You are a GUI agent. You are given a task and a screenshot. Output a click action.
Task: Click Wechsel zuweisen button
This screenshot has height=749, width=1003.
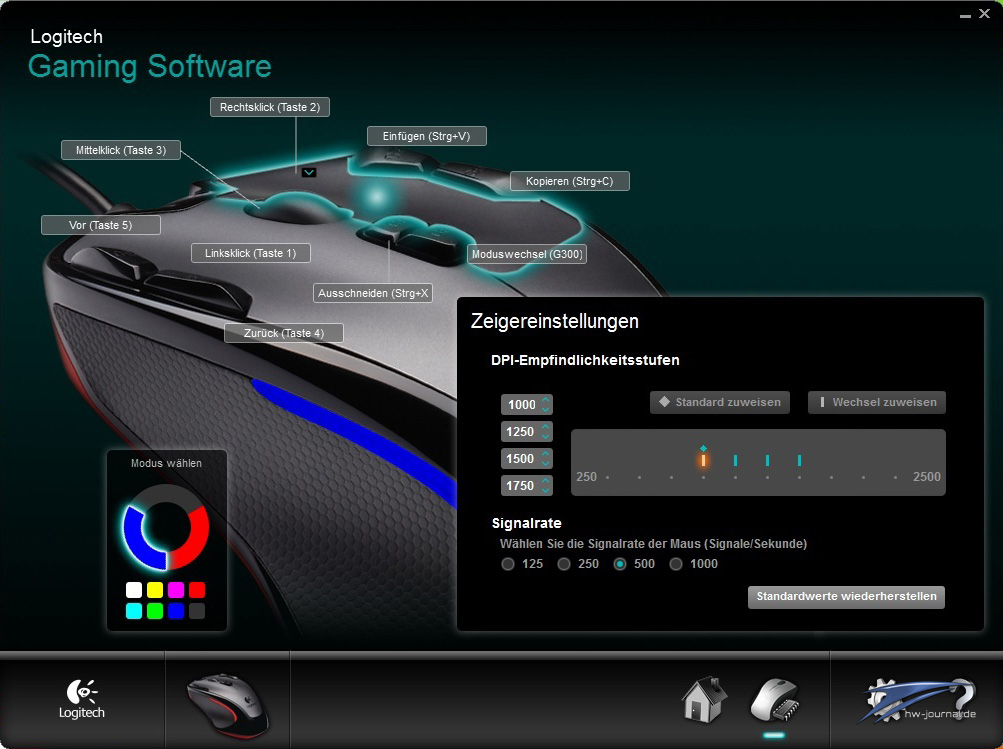point(877,402)
